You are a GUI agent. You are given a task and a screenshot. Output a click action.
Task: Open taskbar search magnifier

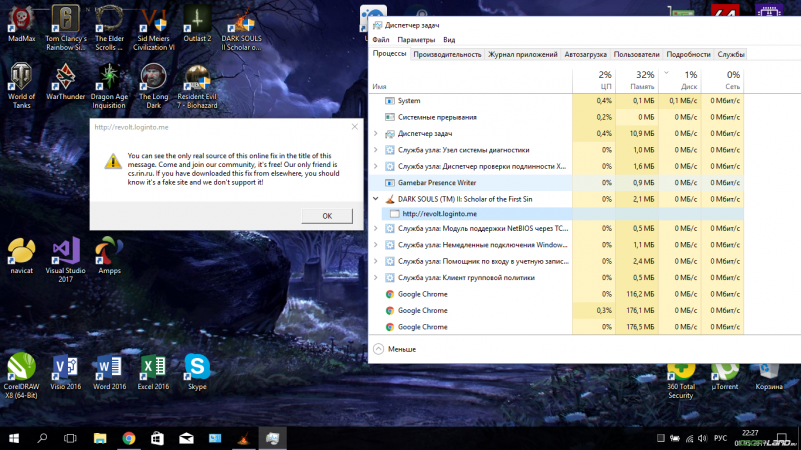42,438
